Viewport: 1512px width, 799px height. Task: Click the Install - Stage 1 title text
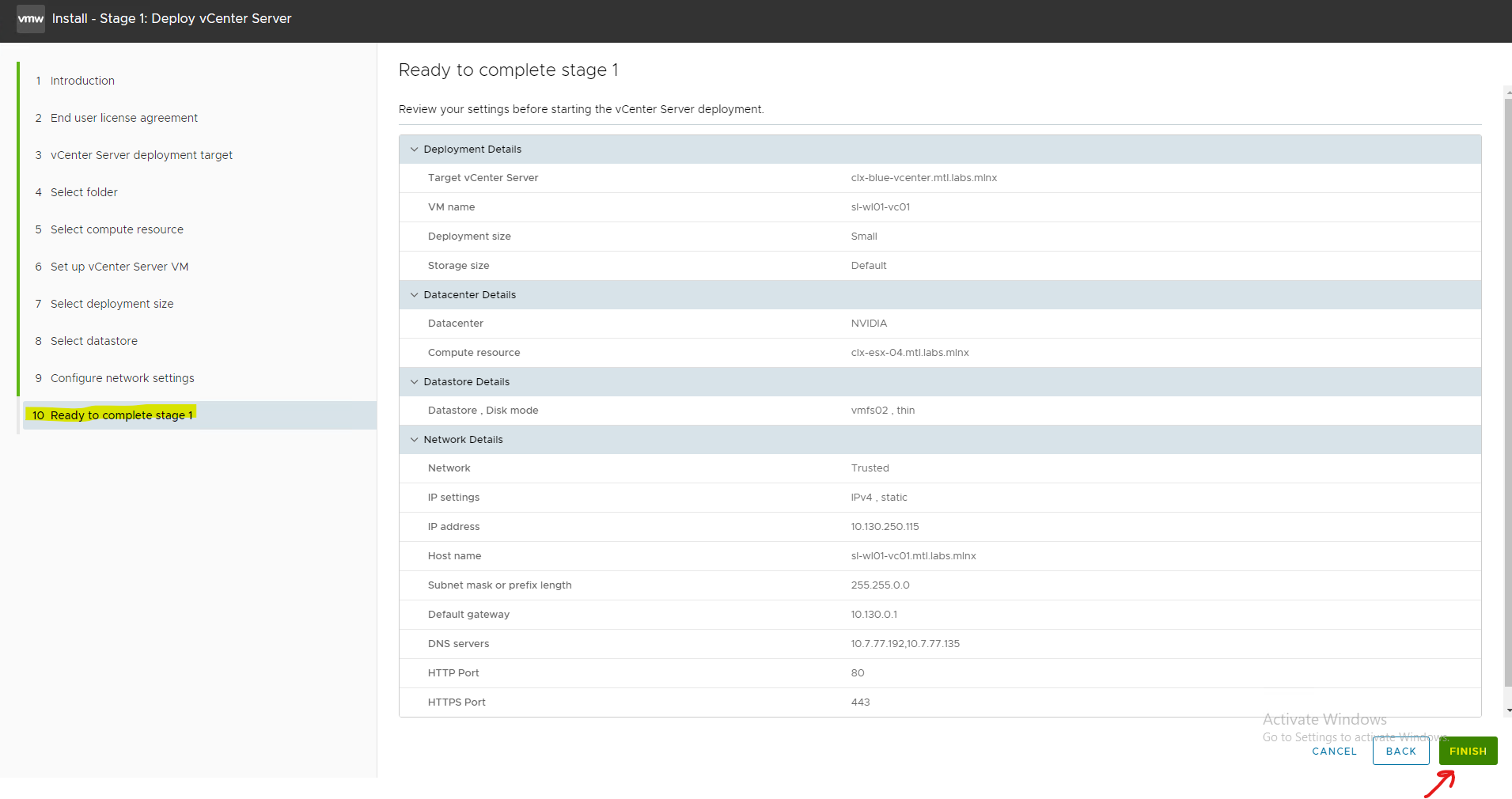pos(172,18)
